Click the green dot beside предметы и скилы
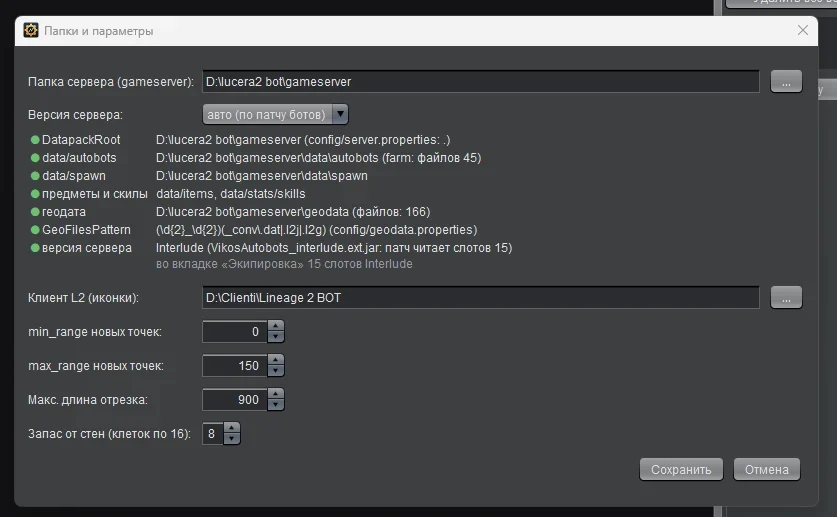 click(x=35, y=194)
